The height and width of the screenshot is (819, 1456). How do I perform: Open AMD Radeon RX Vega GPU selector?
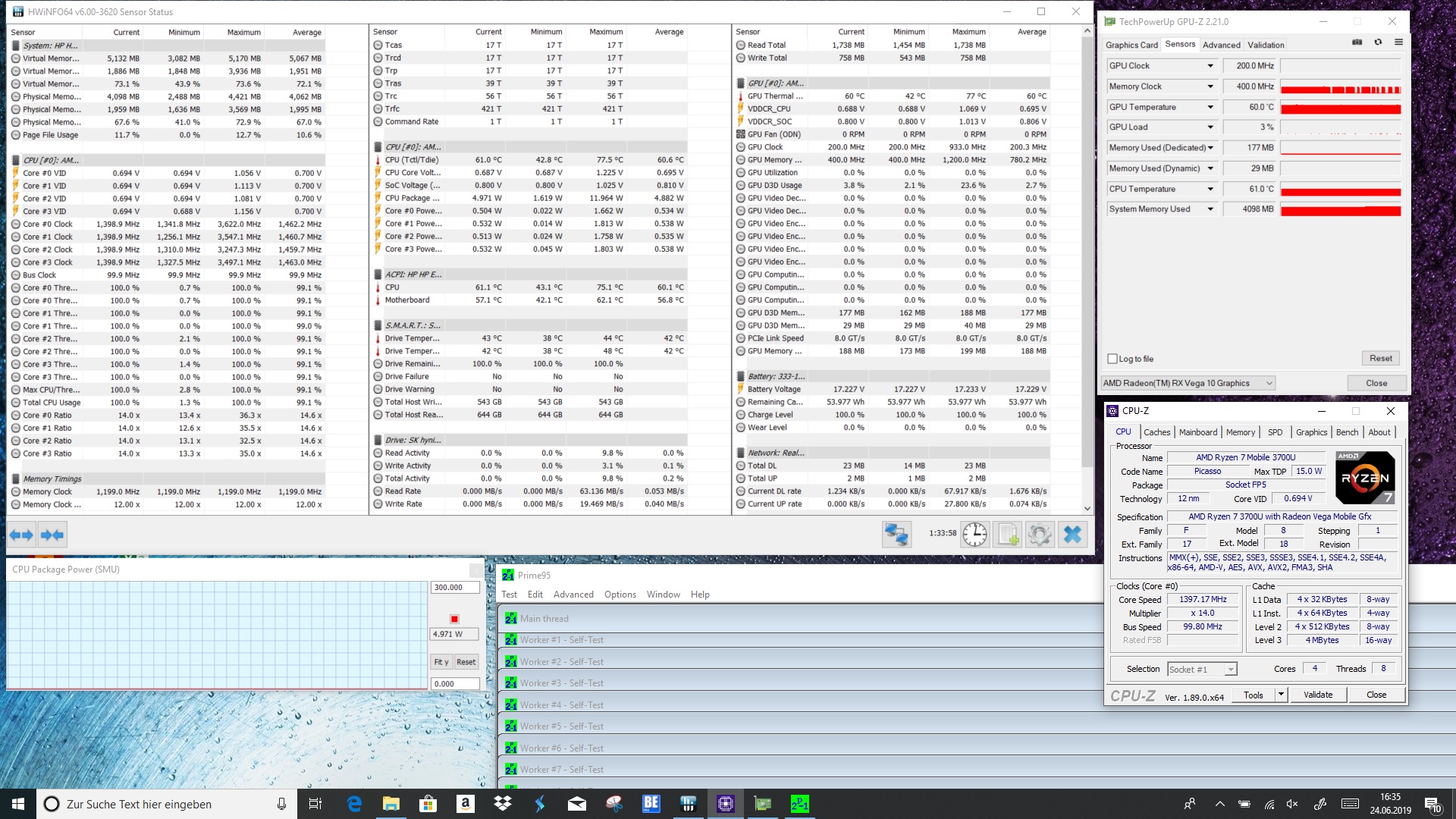point(1188,383)
